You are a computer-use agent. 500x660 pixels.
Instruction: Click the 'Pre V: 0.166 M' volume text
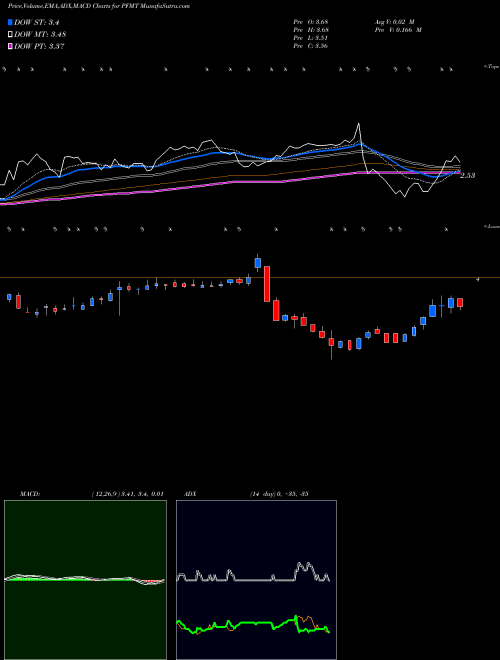[x=399, y=30]
